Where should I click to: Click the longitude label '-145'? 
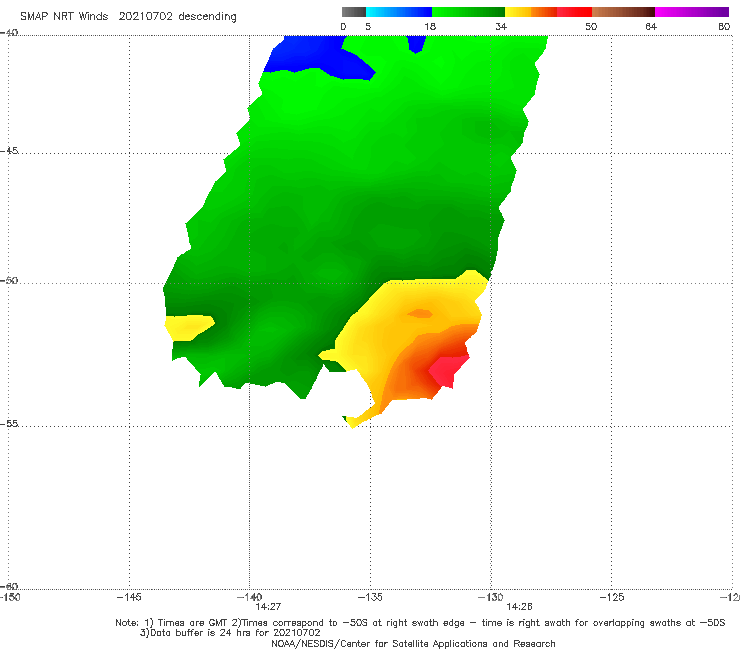tap(129, 597)
